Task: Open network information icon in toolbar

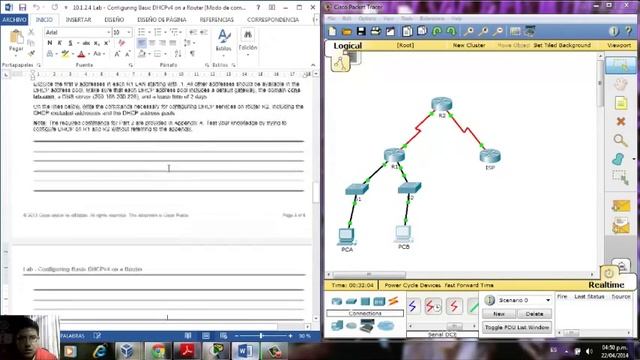Action: [613, 31]
